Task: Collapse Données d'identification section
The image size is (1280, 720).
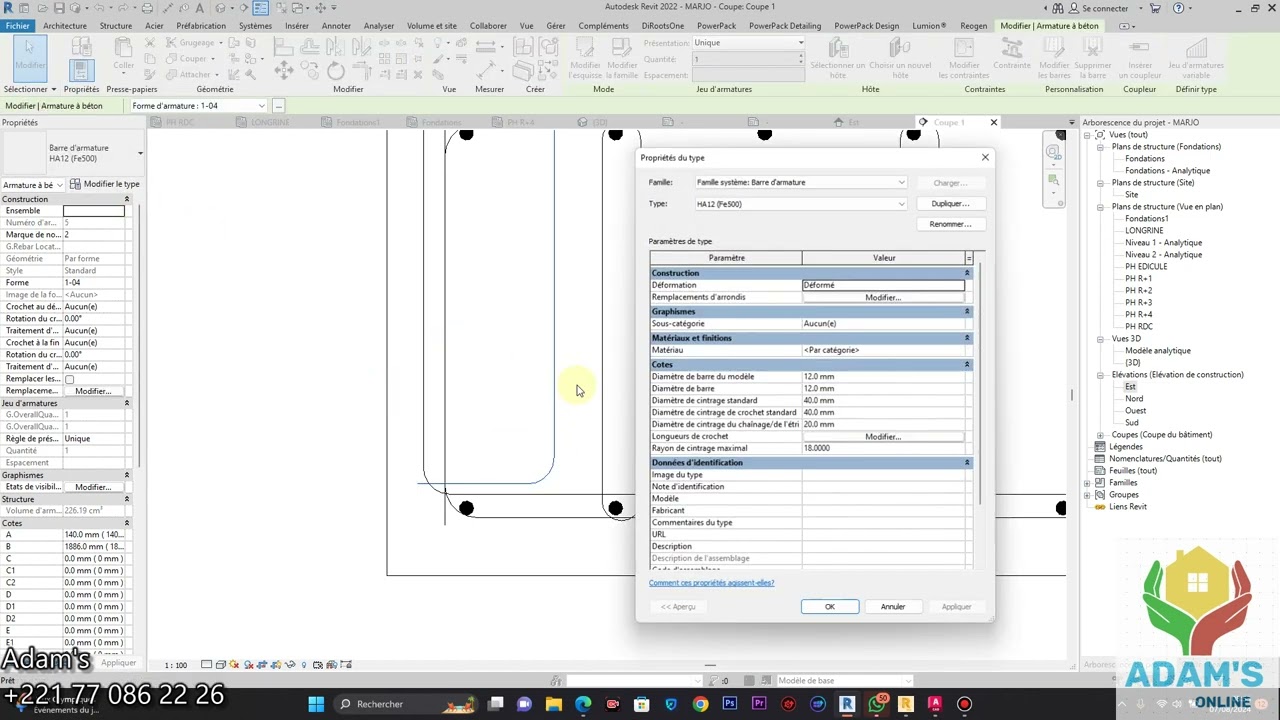Action: point(967,463)
